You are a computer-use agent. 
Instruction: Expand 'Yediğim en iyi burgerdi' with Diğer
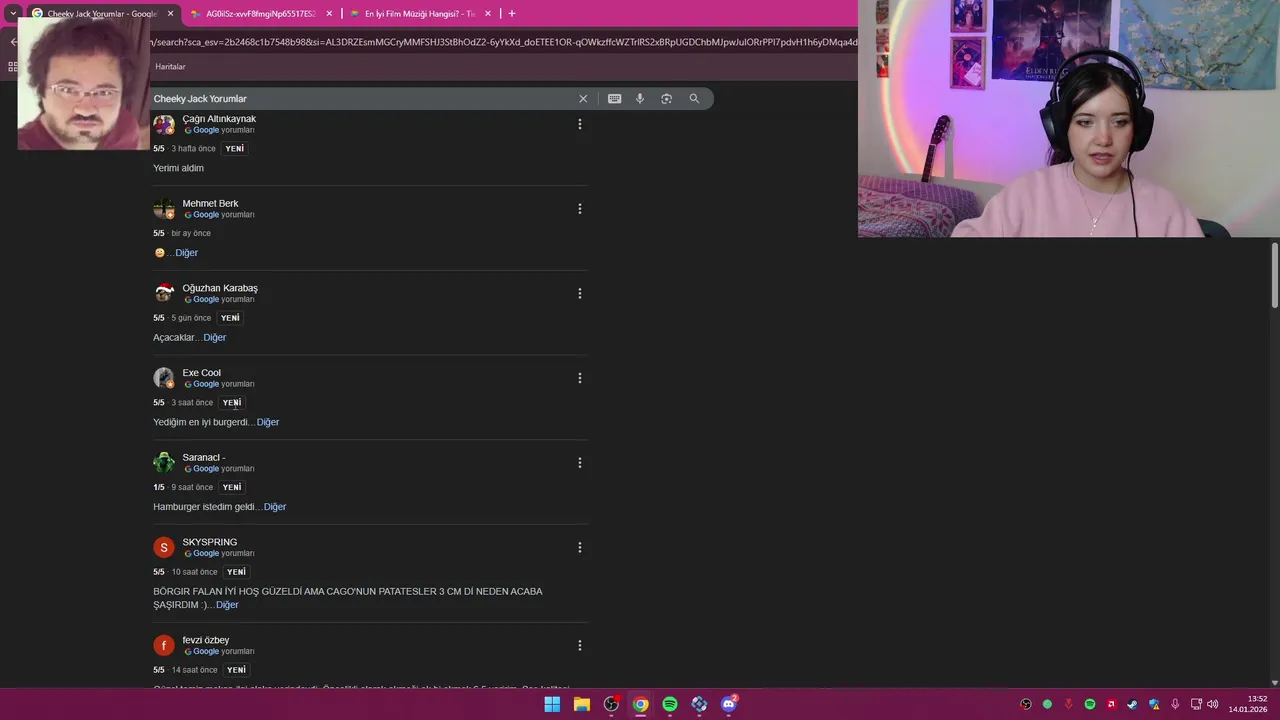pos(268,422)
